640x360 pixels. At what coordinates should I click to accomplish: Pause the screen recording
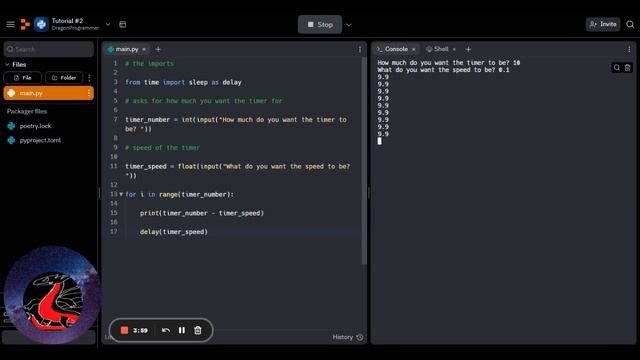(182, 330)
